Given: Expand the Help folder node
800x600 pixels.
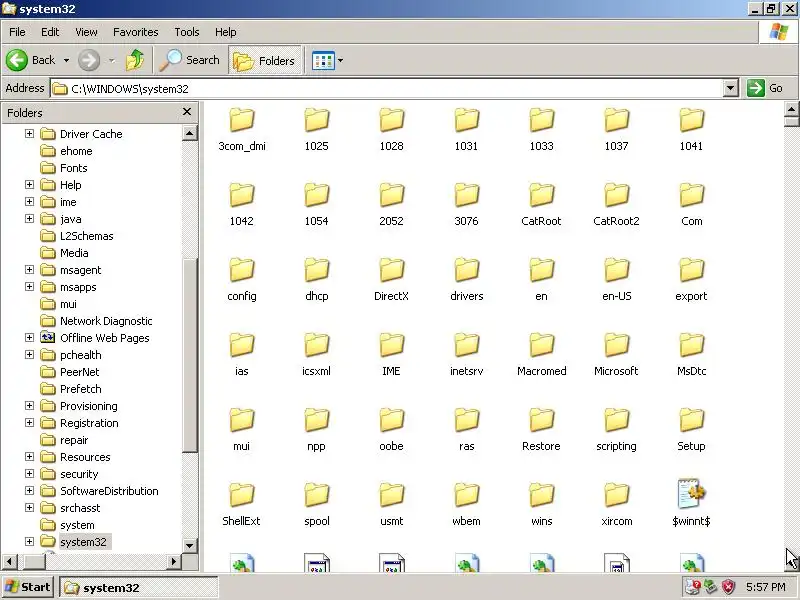Looking at the screenshot, I should (30, 185).
